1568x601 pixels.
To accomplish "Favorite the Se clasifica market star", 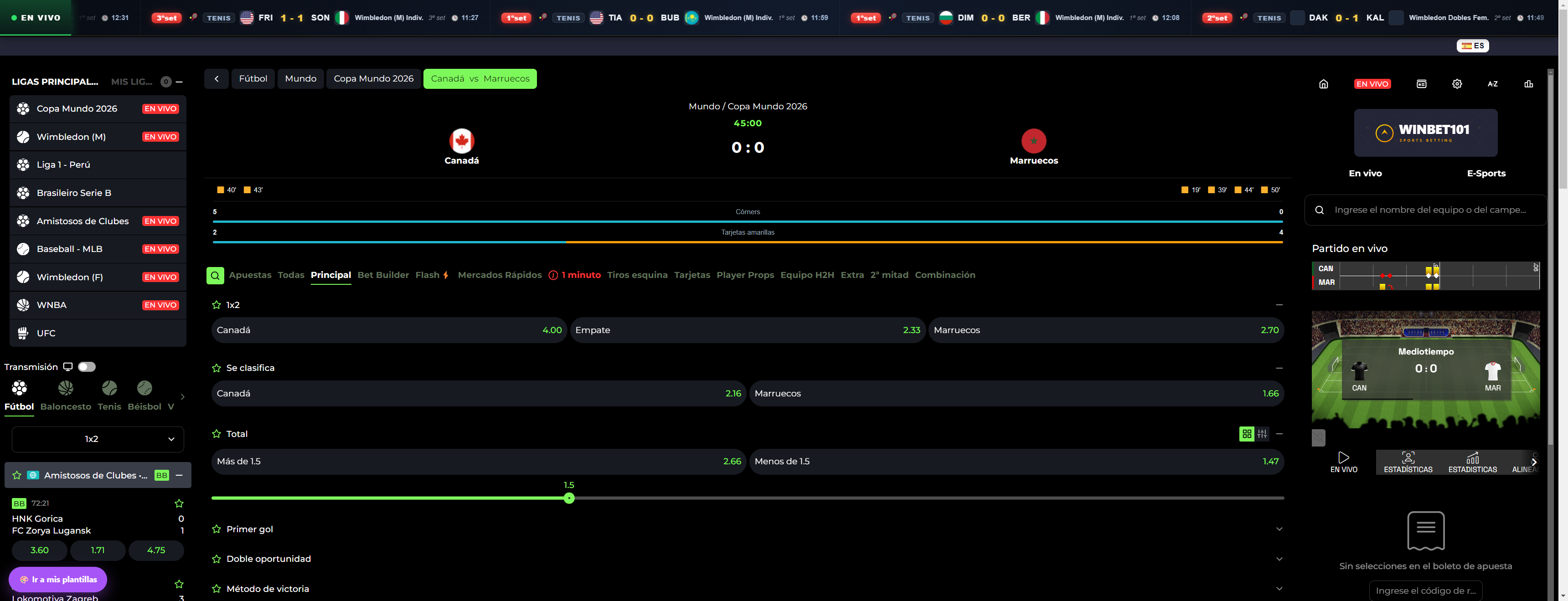I will point(216,368).
